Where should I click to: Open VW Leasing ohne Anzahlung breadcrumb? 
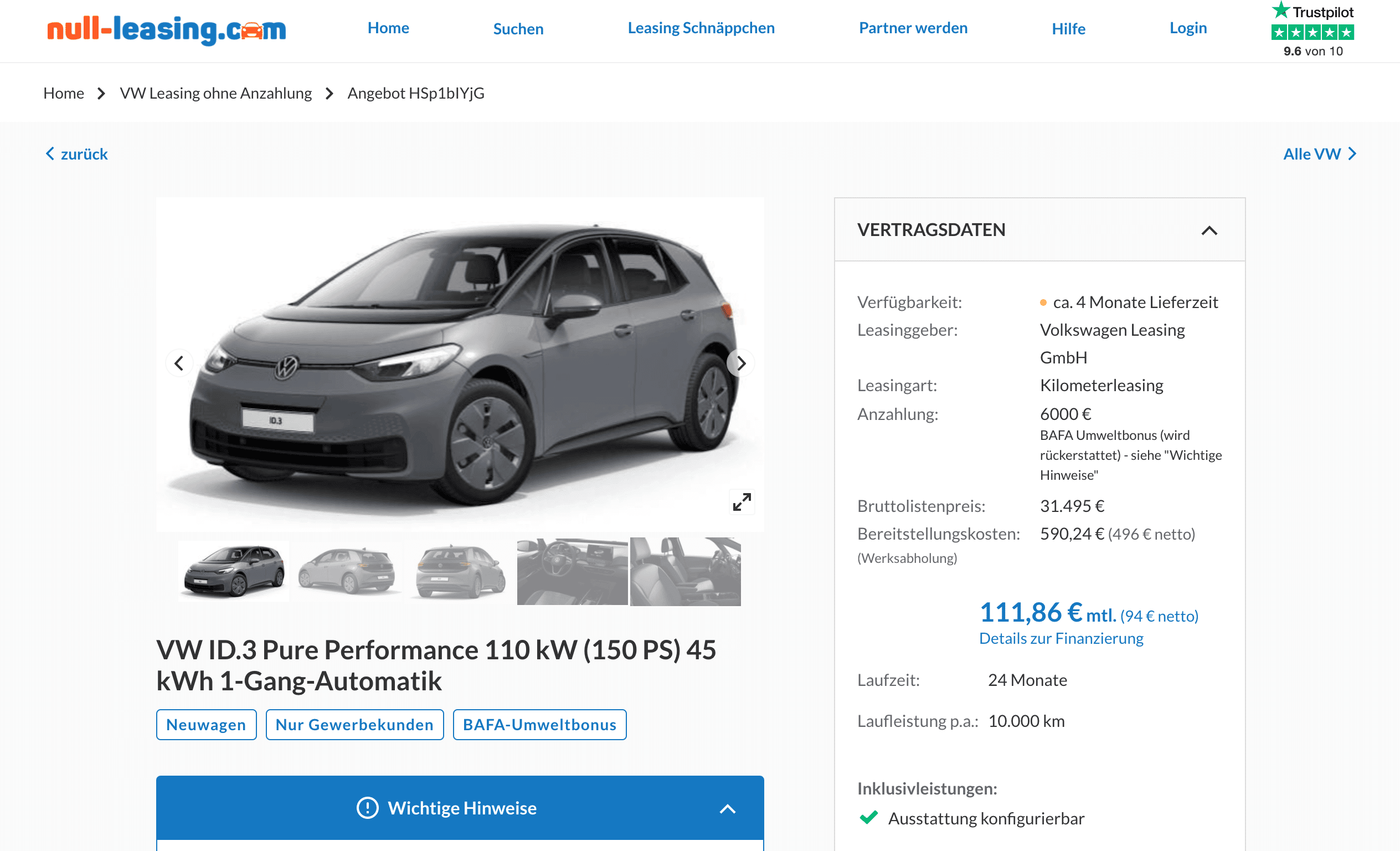[216, 93]
